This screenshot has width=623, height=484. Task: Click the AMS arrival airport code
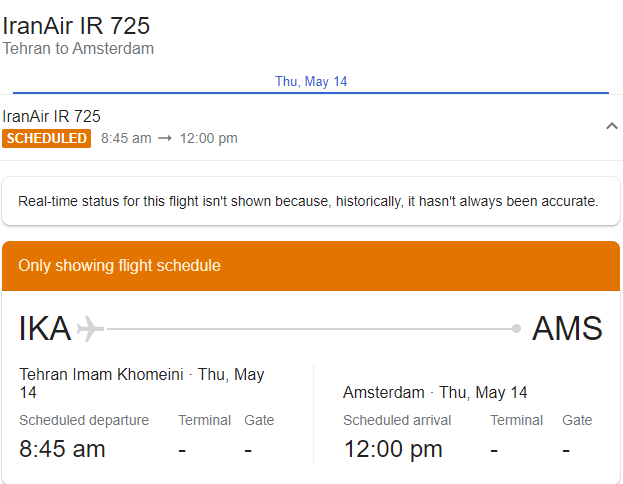coord(567,328)
